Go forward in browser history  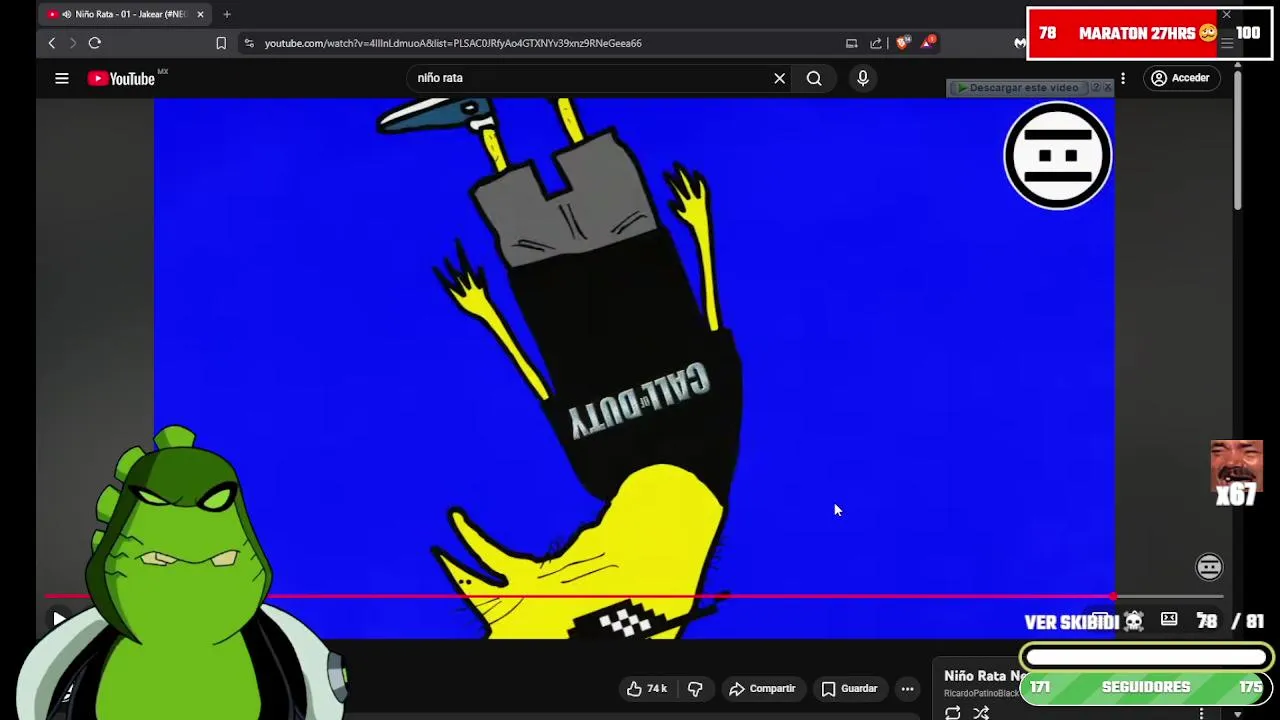pos(72,43)
